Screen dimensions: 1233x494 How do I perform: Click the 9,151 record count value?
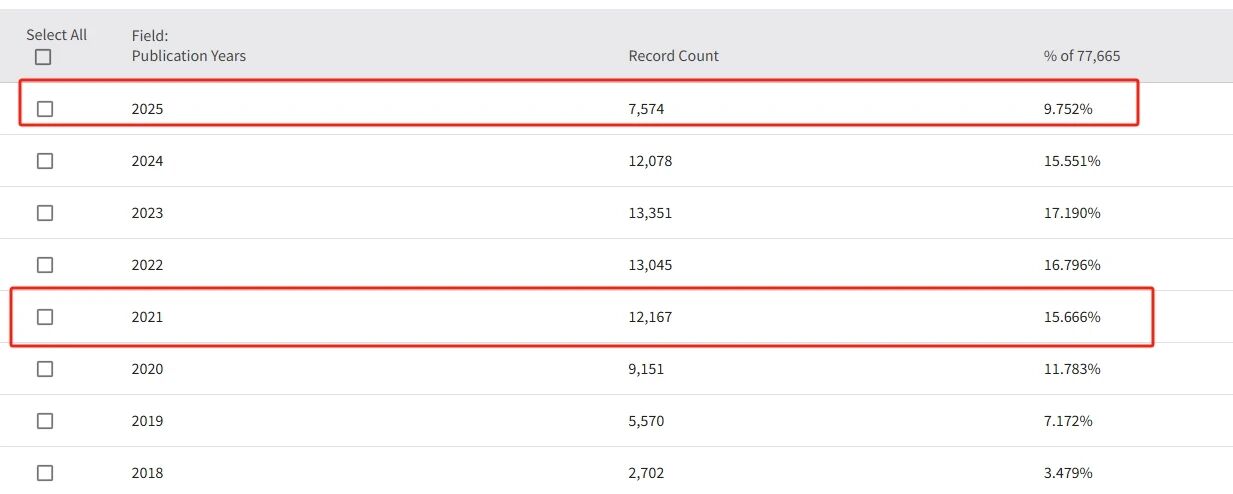click(646, 369)
